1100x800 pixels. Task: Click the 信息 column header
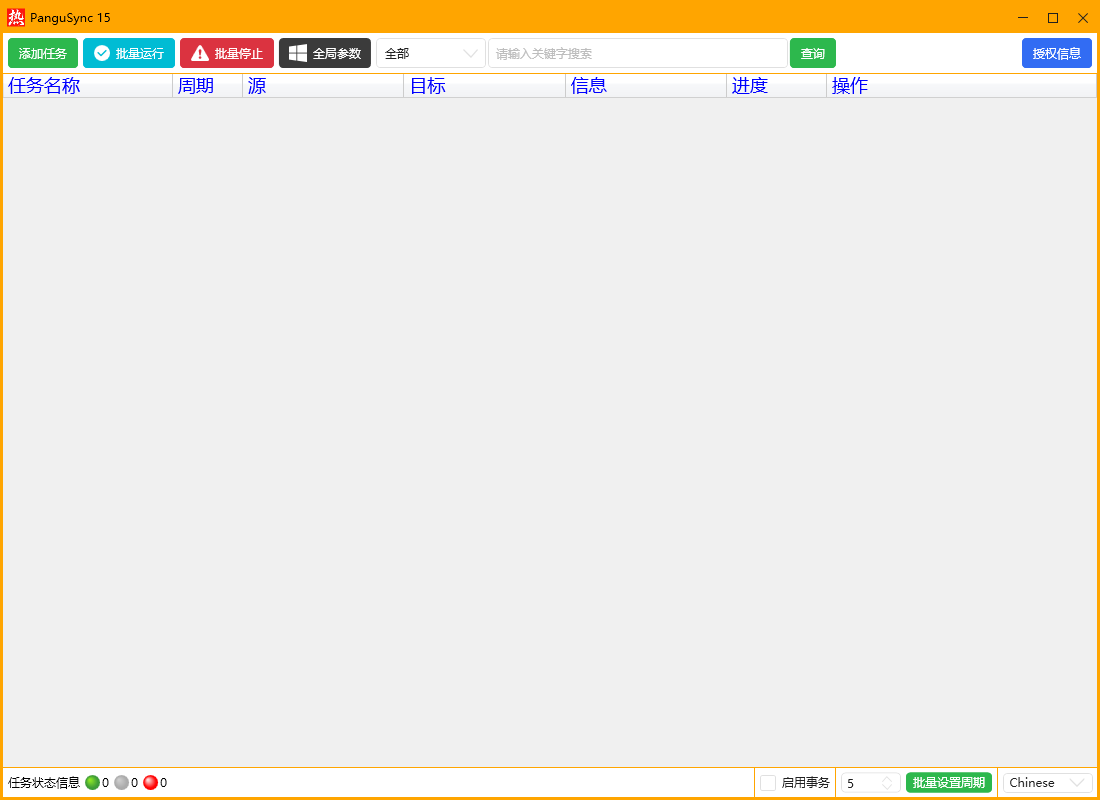click(x=647, y=86)
